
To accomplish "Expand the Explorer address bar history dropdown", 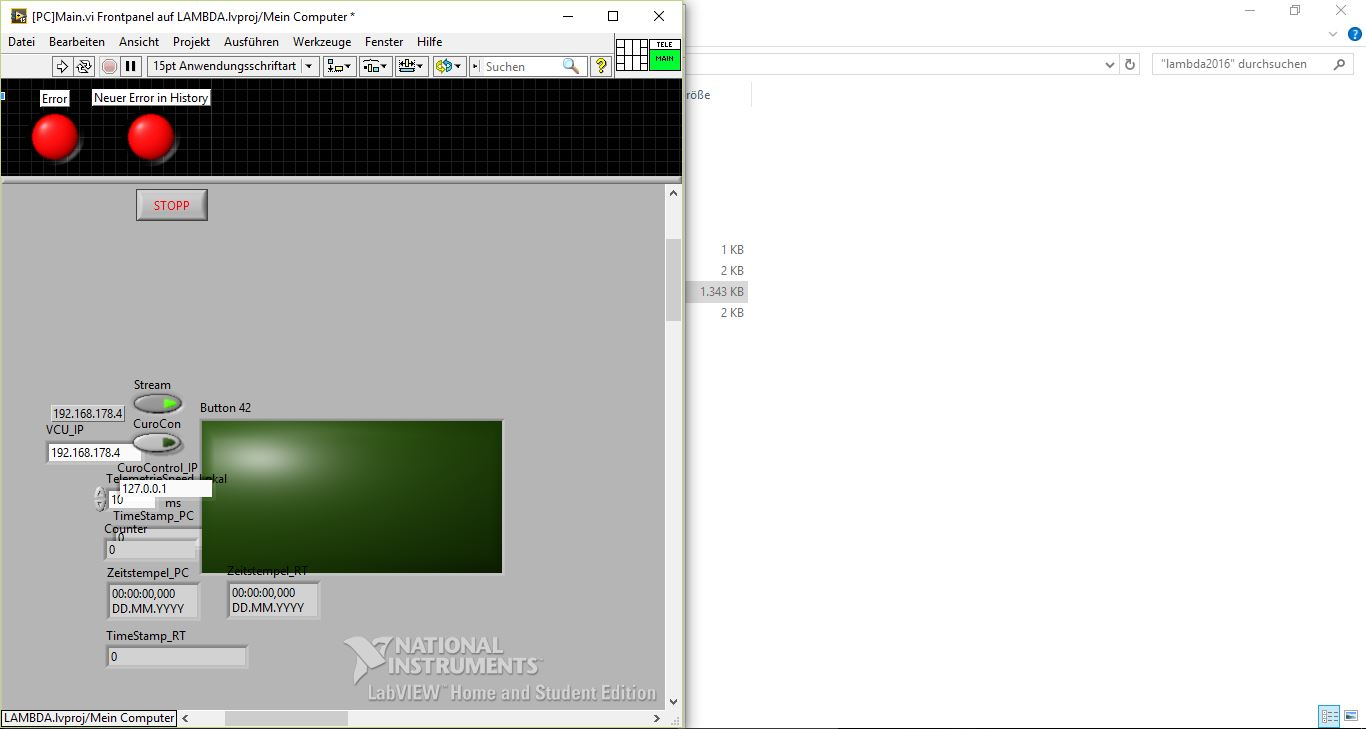I will coord(1109,64).
